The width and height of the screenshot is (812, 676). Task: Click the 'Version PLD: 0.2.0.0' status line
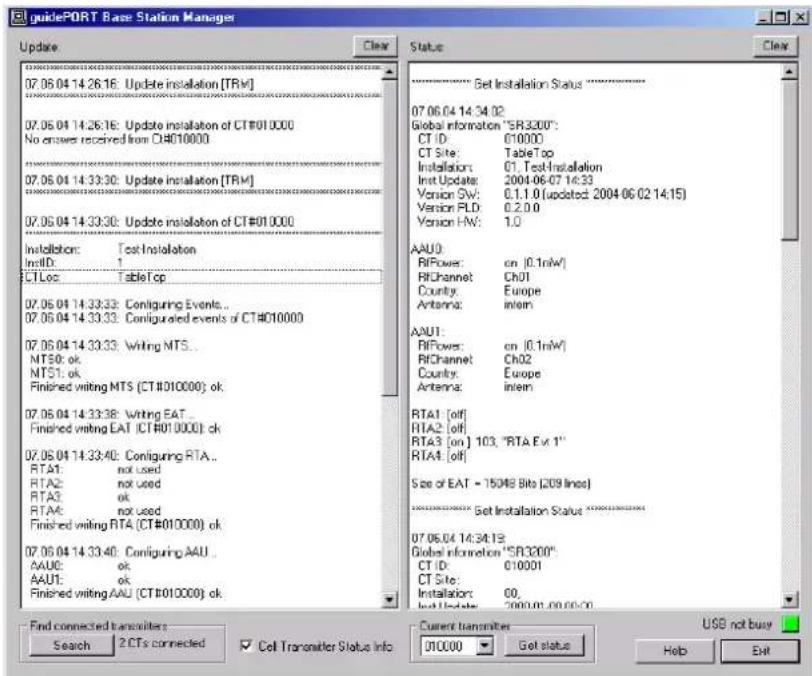[478, 208]
